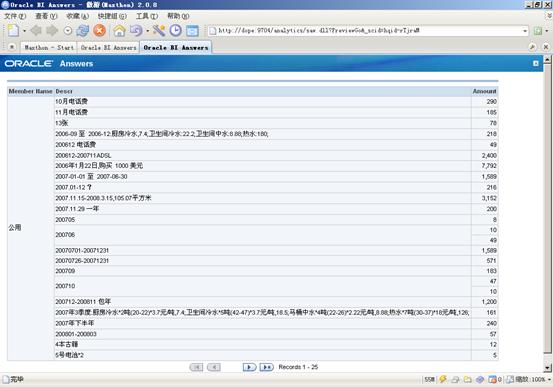553x388 pixels.
Task: Click the tools wrench icon in toolbar
Action: pos(159,31)
